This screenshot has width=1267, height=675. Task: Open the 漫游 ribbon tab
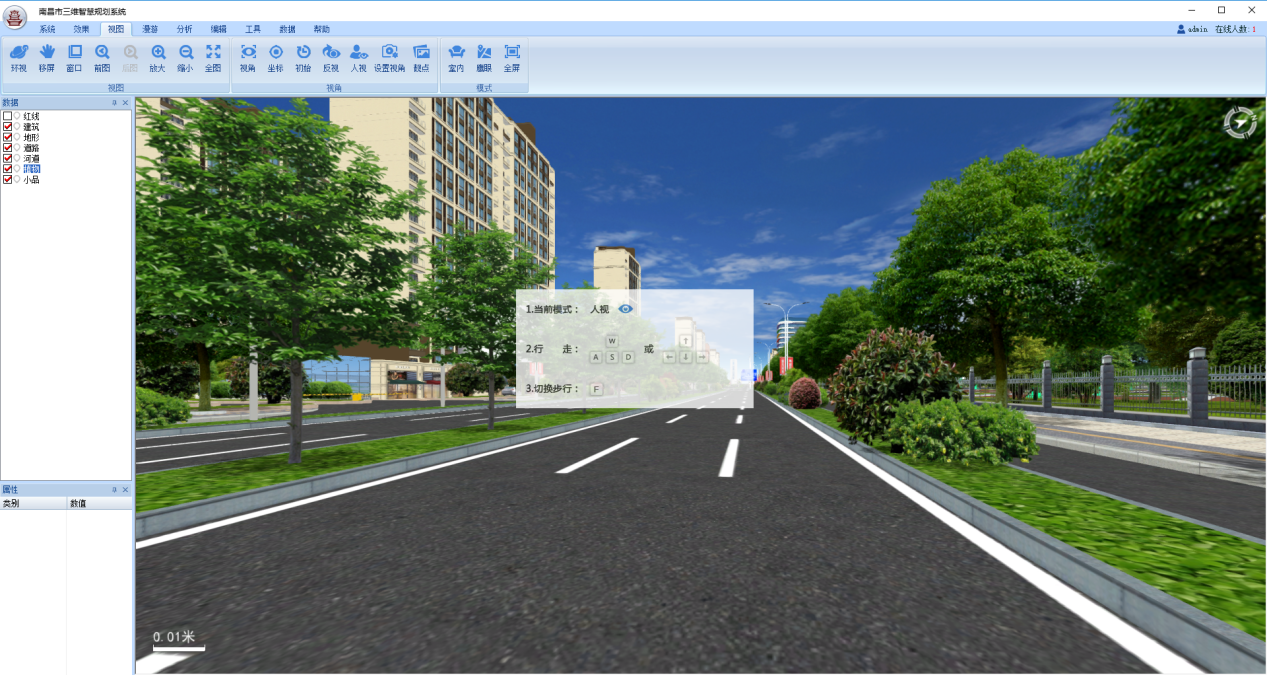click(x=150, y=29)
